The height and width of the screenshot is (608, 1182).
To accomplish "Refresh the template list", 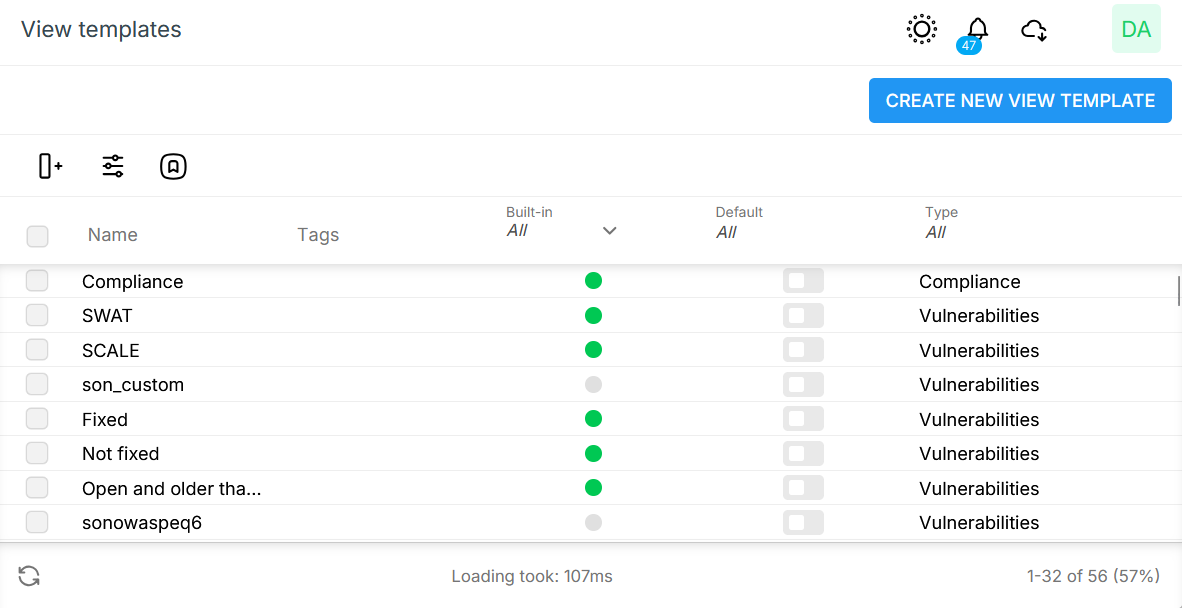I will click(29, 576).
